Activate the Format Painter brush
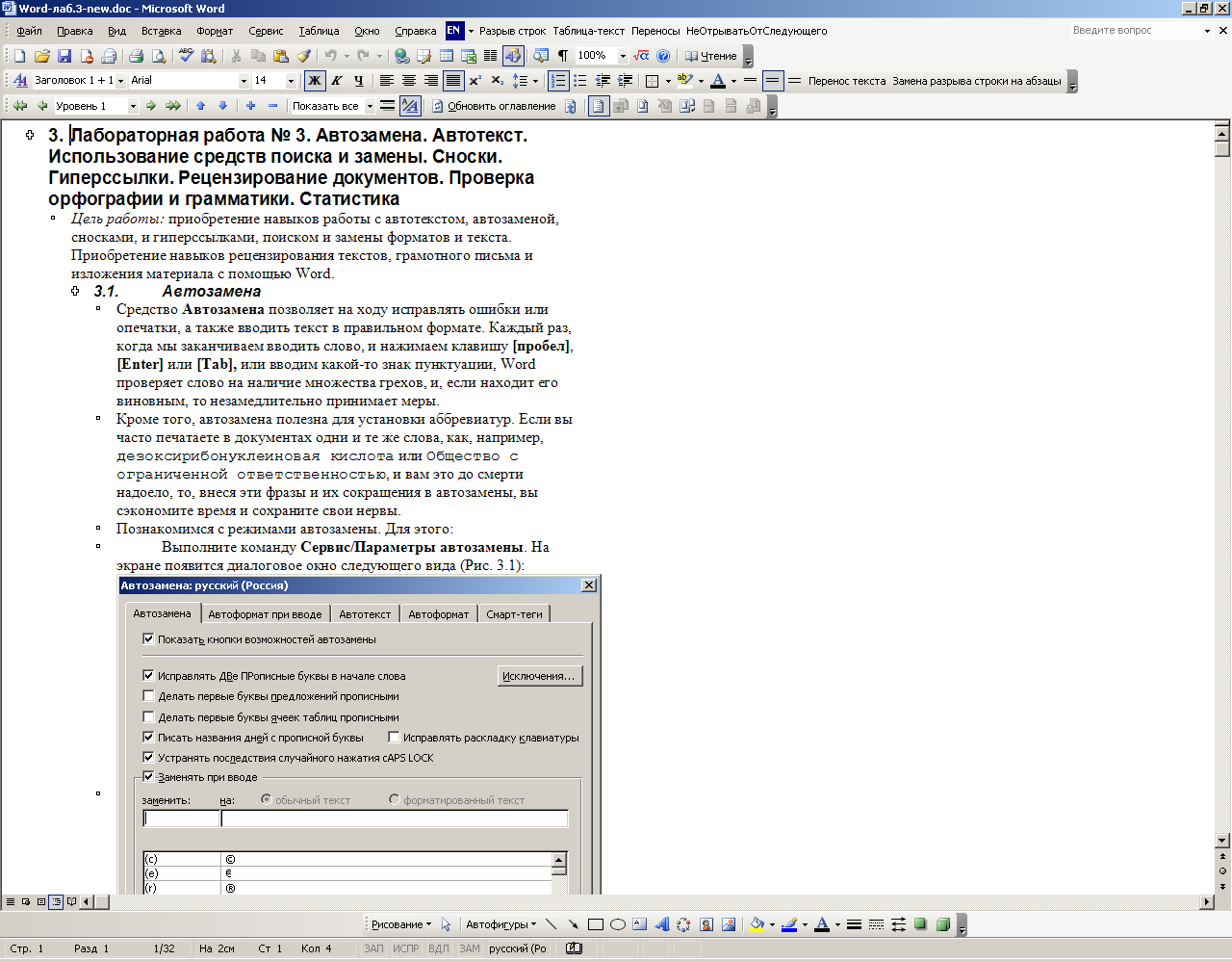Viewport: 1232px width, 961px height. pyautogui.click(x=304, y=56)
